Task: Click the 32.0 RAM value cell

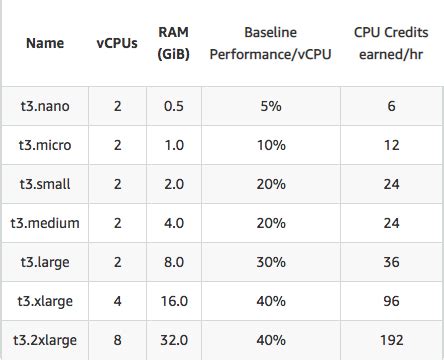Action: coord(174,340)
